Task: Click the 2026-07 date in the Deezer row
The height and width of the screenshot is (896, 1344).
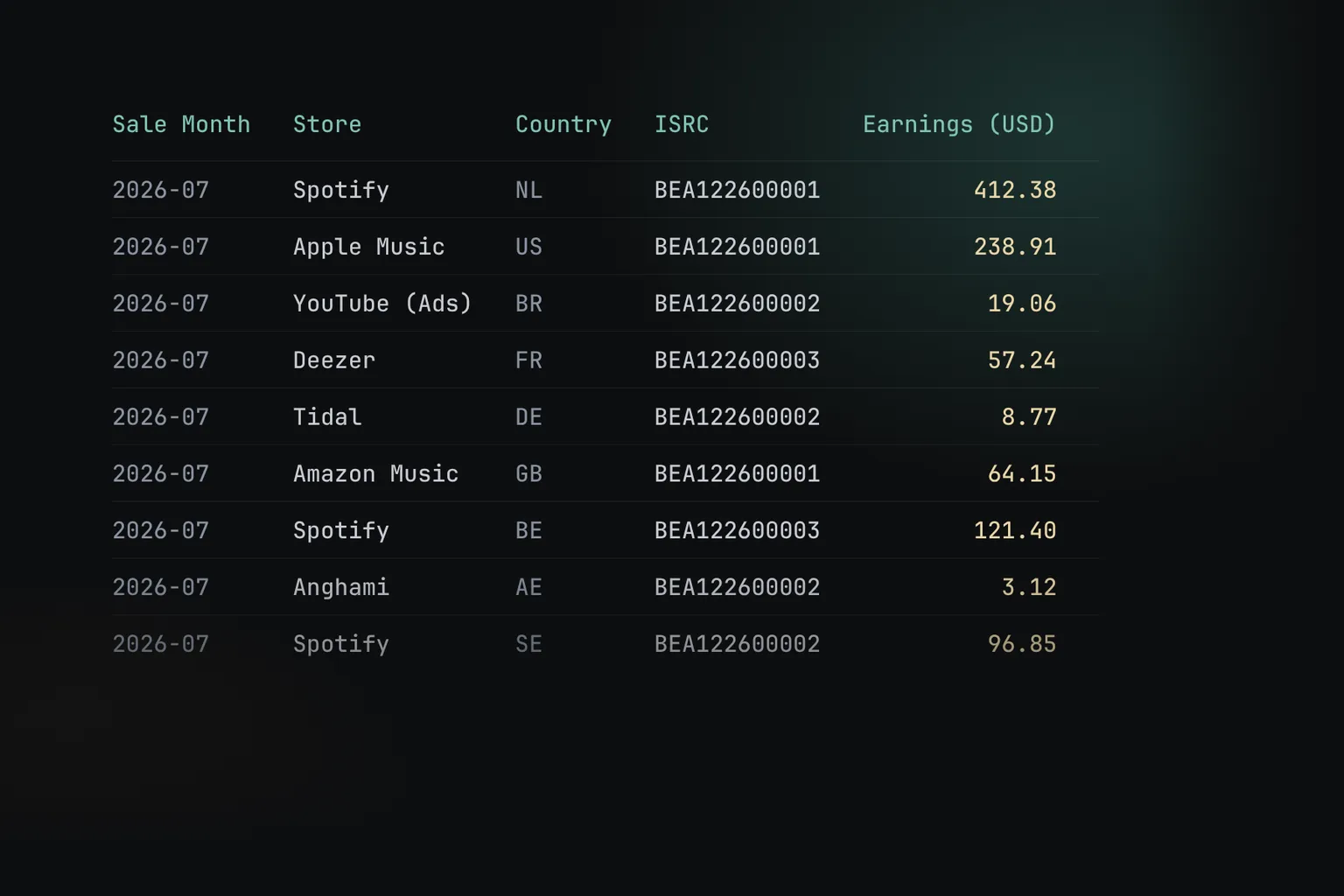Action: click(x=161, y=360)
